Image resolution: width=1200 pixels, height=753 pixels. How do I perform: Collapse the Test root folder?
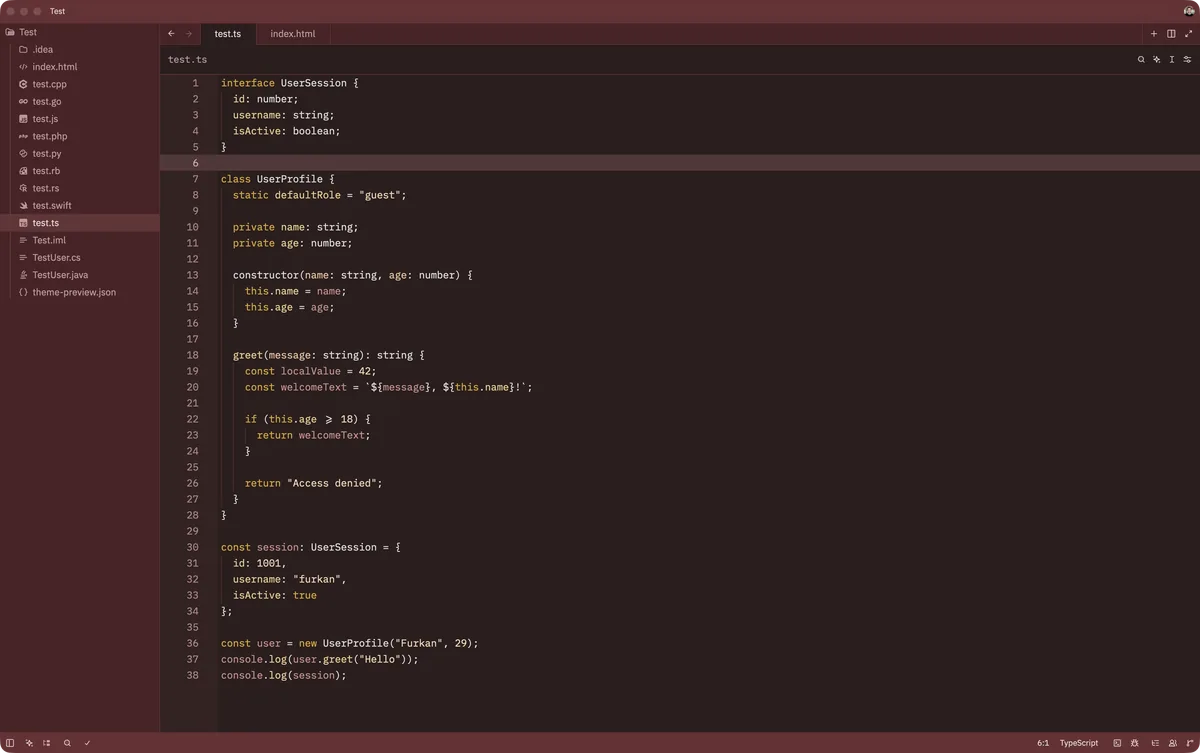click(x=80, y=32)
